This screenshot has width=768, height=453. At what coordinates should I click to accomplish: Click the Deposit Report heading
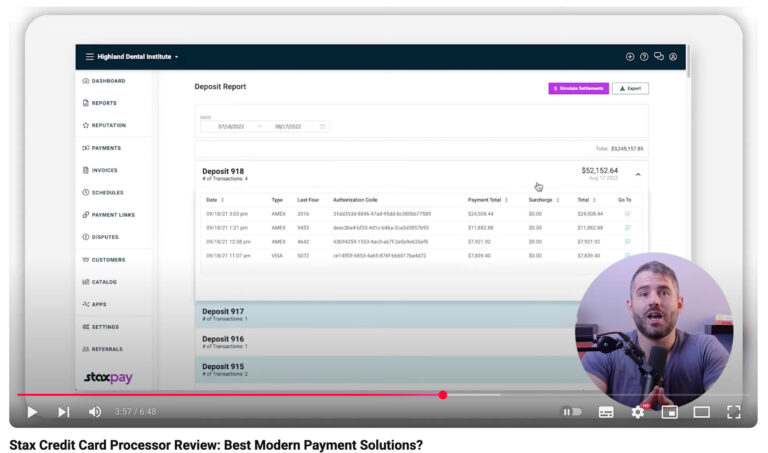click(x=220, y=87)
